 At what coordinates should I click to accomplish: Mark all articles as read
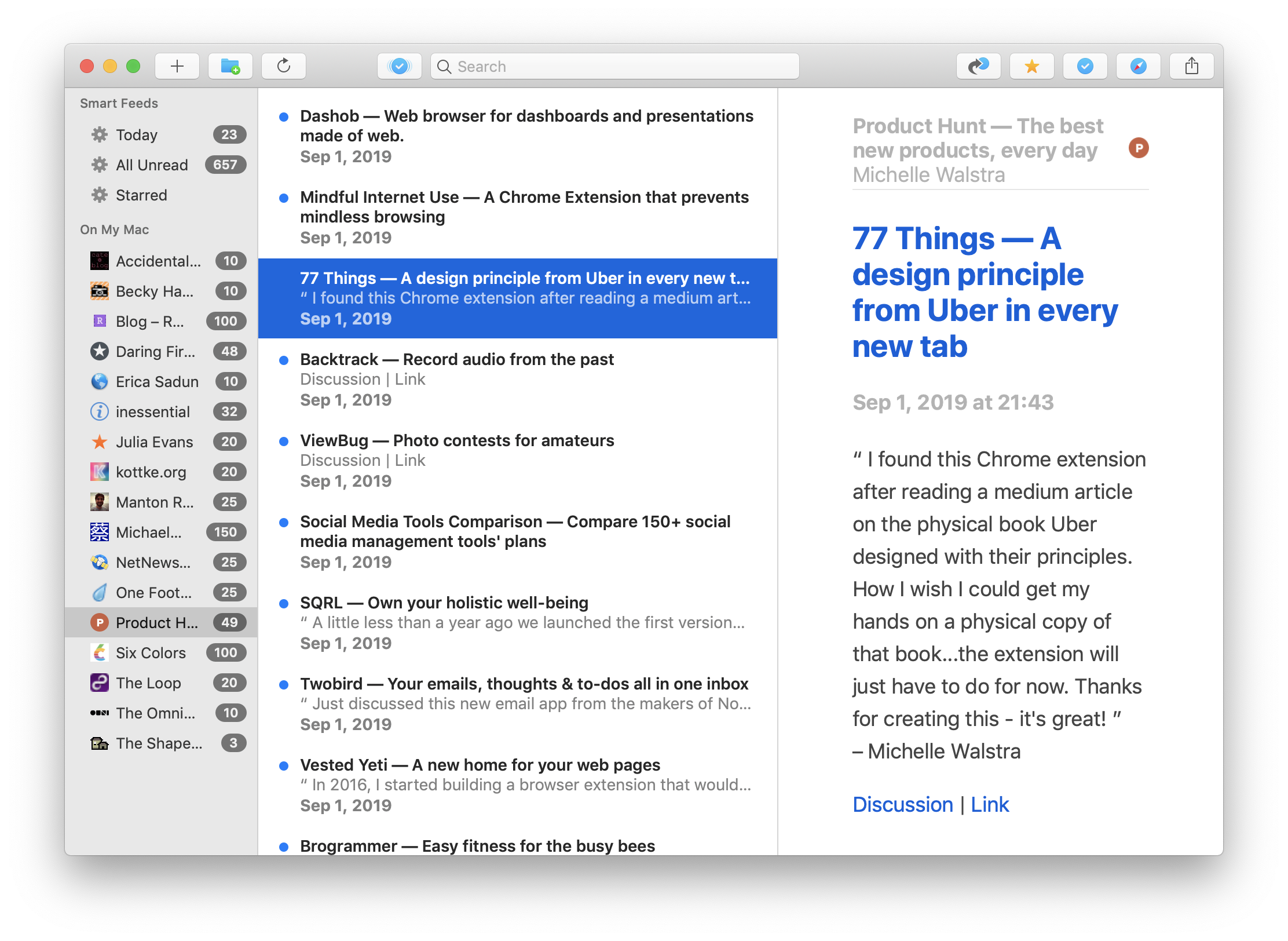[x=399, y=65]
